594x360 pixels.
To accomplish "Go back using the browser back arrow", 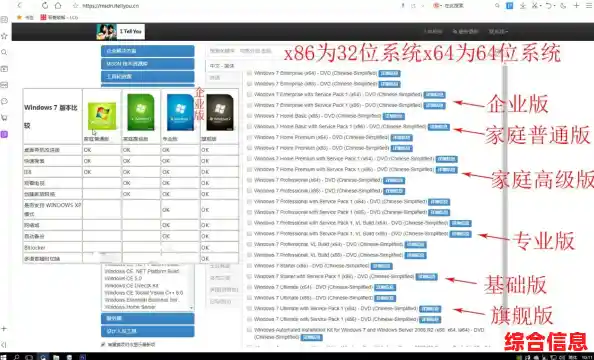I will click(20, 5).
